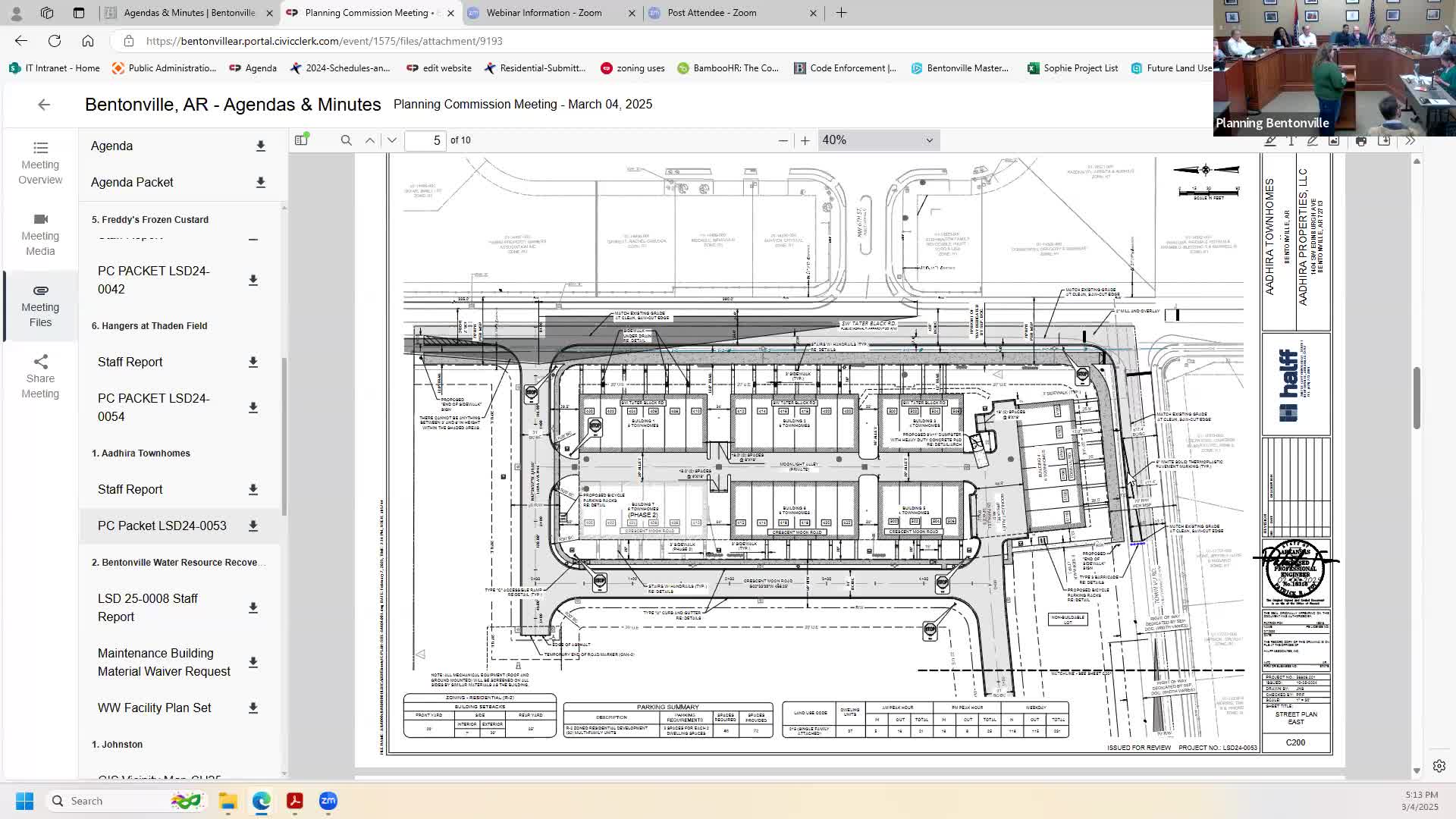The height and width of the screenshot is (819, 1456).
Task: Zoom in the PDF view
Action: pyautogui.click(x=805, y=140)
